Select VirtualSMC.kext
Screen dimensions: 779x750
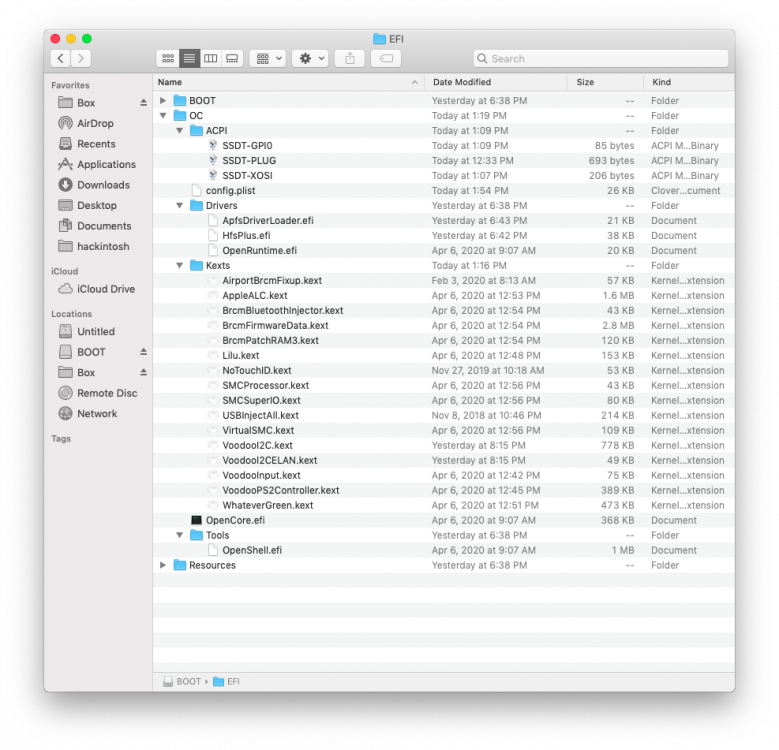444,431
